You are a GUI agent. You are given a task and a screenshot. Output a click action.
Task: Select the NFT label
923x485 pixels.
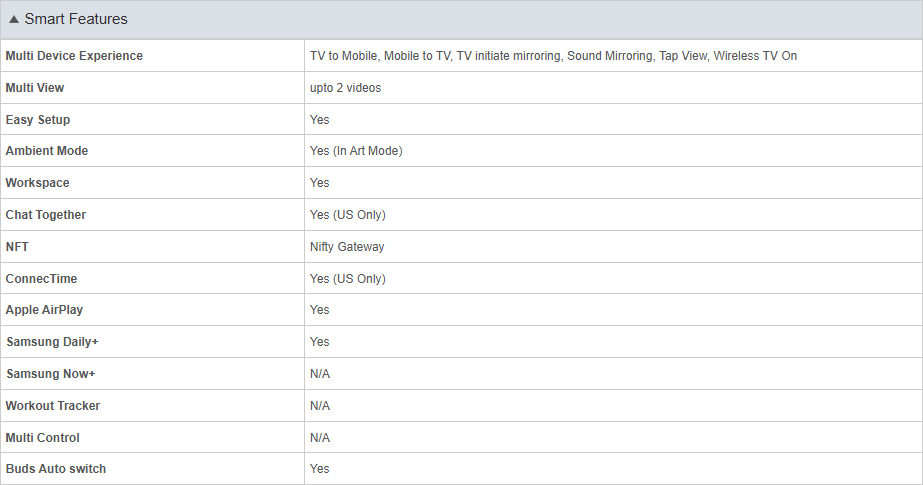pos(17,247)
